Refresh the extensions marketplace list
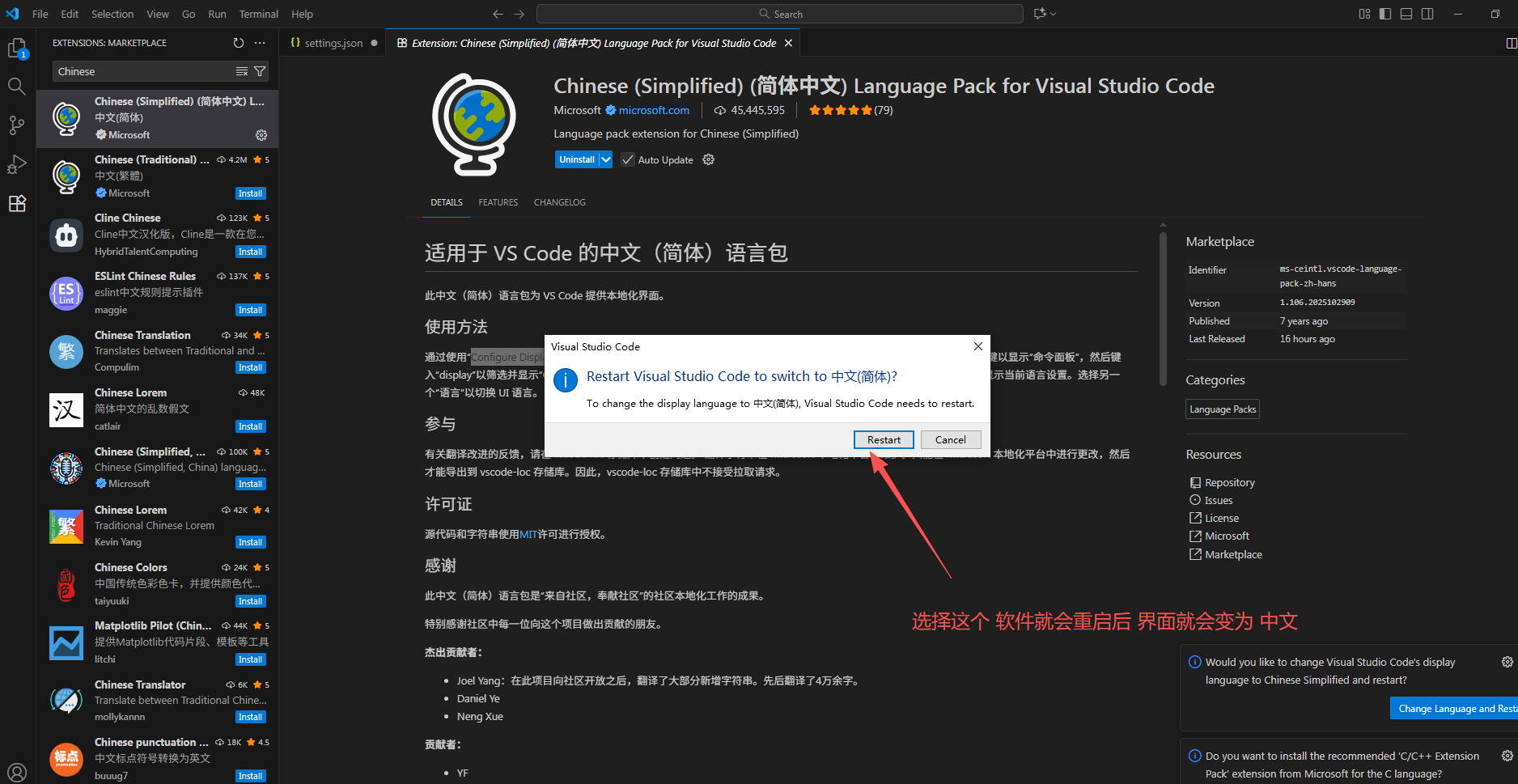The width and height of the screenshot is (1518, 784). 238,42
